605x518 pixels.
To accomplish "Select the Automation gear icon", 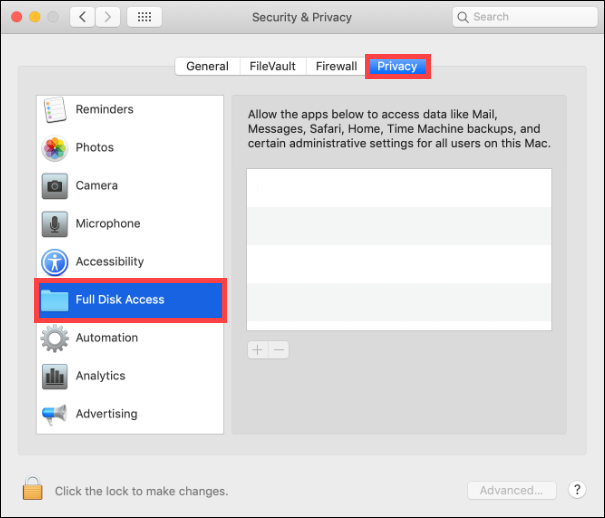I will tap(54, 338).
